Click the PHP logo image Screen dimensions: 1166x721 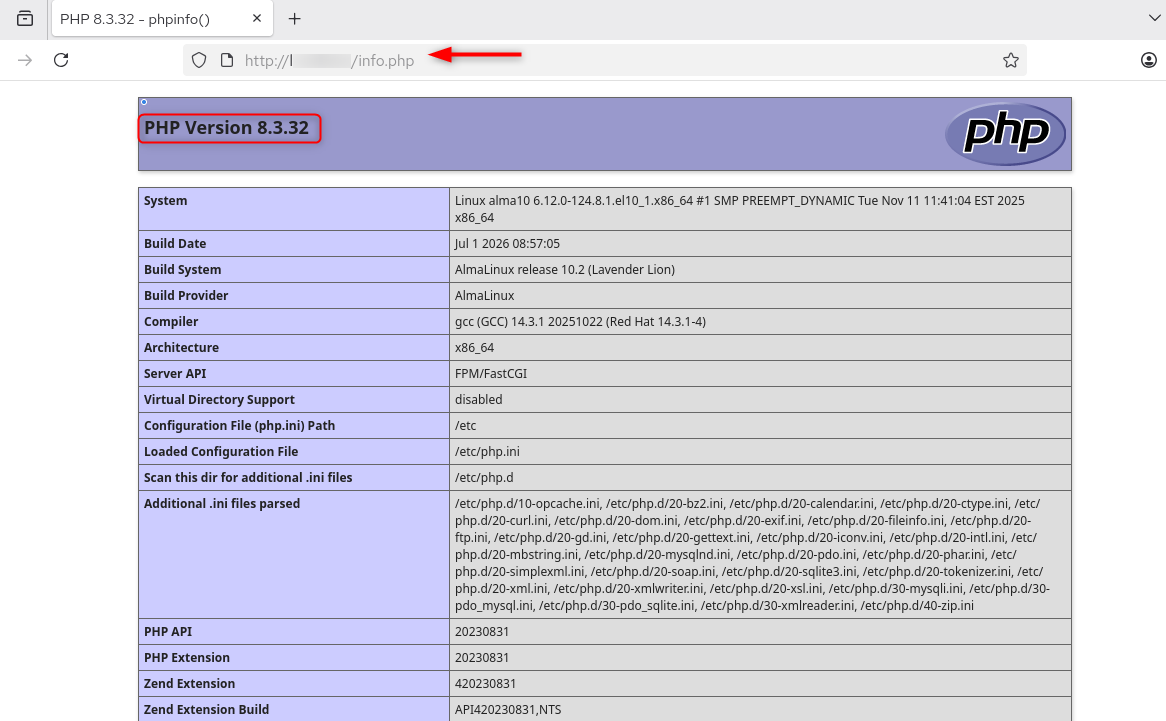click(1005, 134)
